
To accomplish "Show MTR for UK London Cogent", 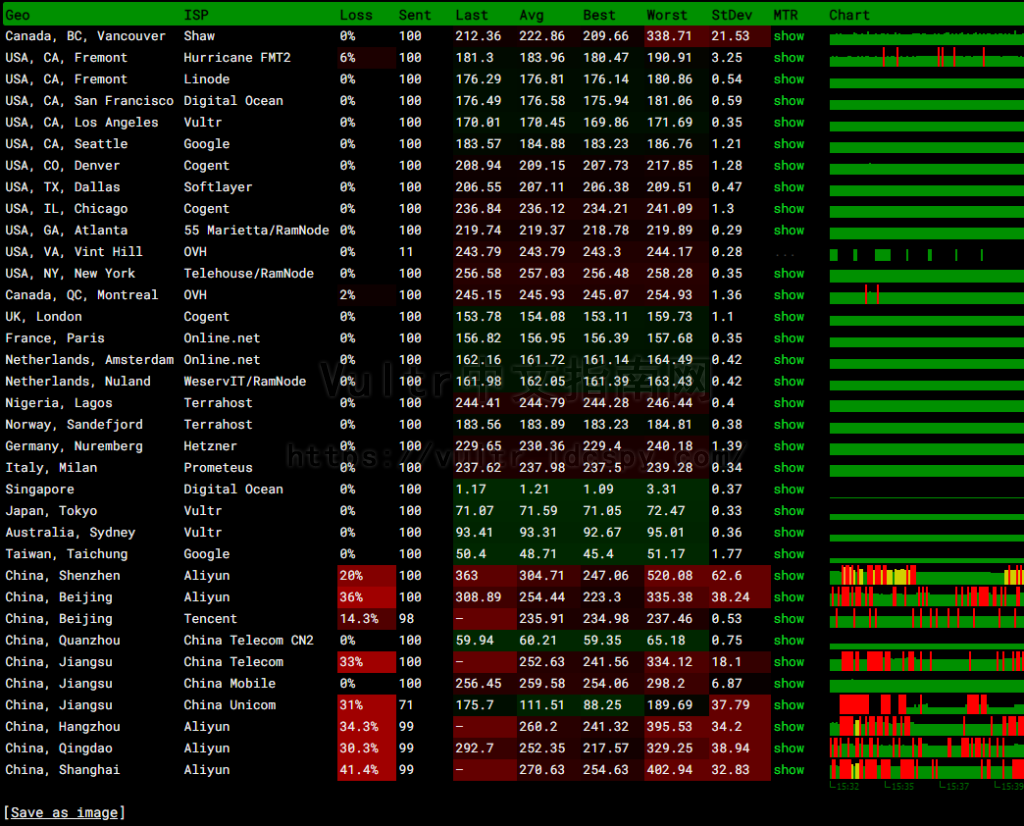I will pyautogui.click(x=788, y=316).
